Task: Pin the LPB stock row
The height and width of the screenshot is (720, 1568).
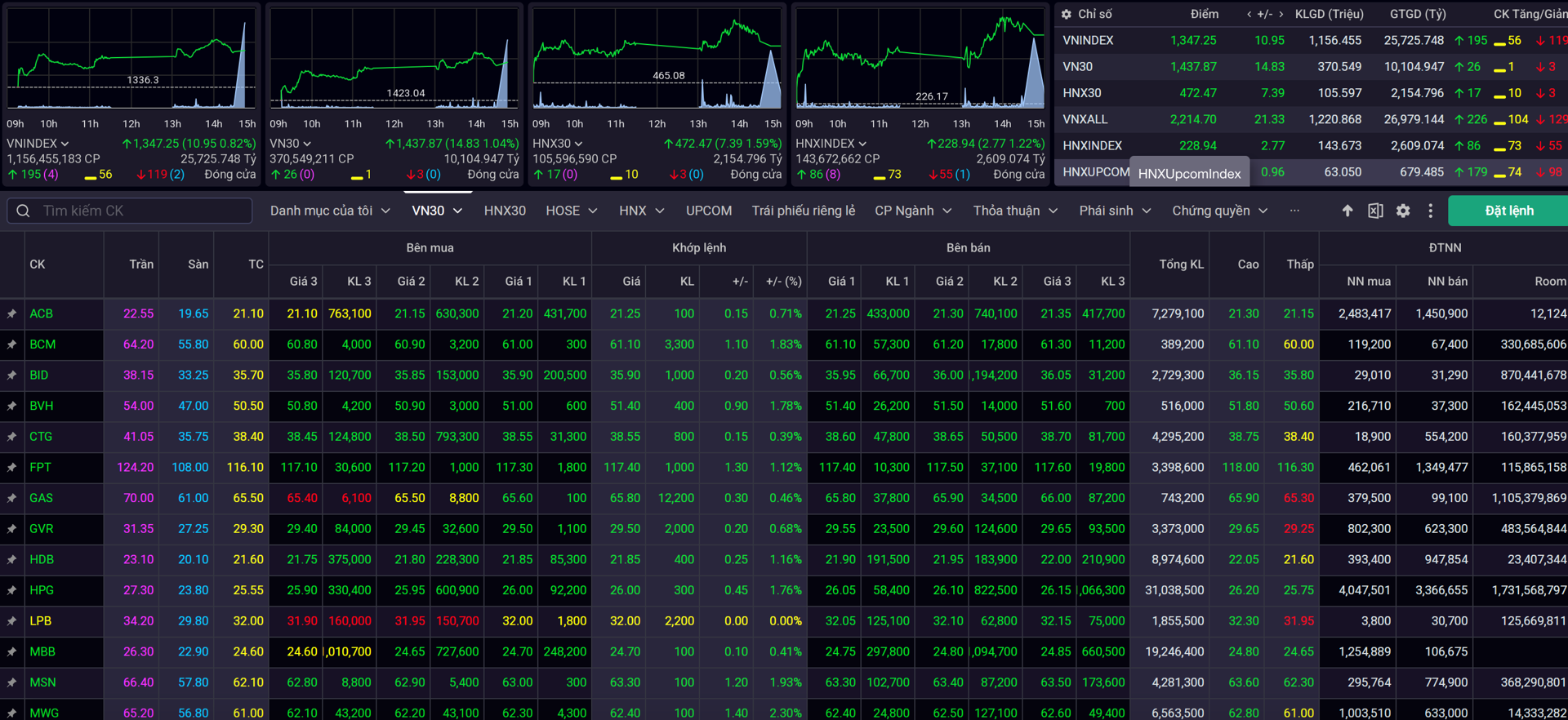Action: coord(11,621)
